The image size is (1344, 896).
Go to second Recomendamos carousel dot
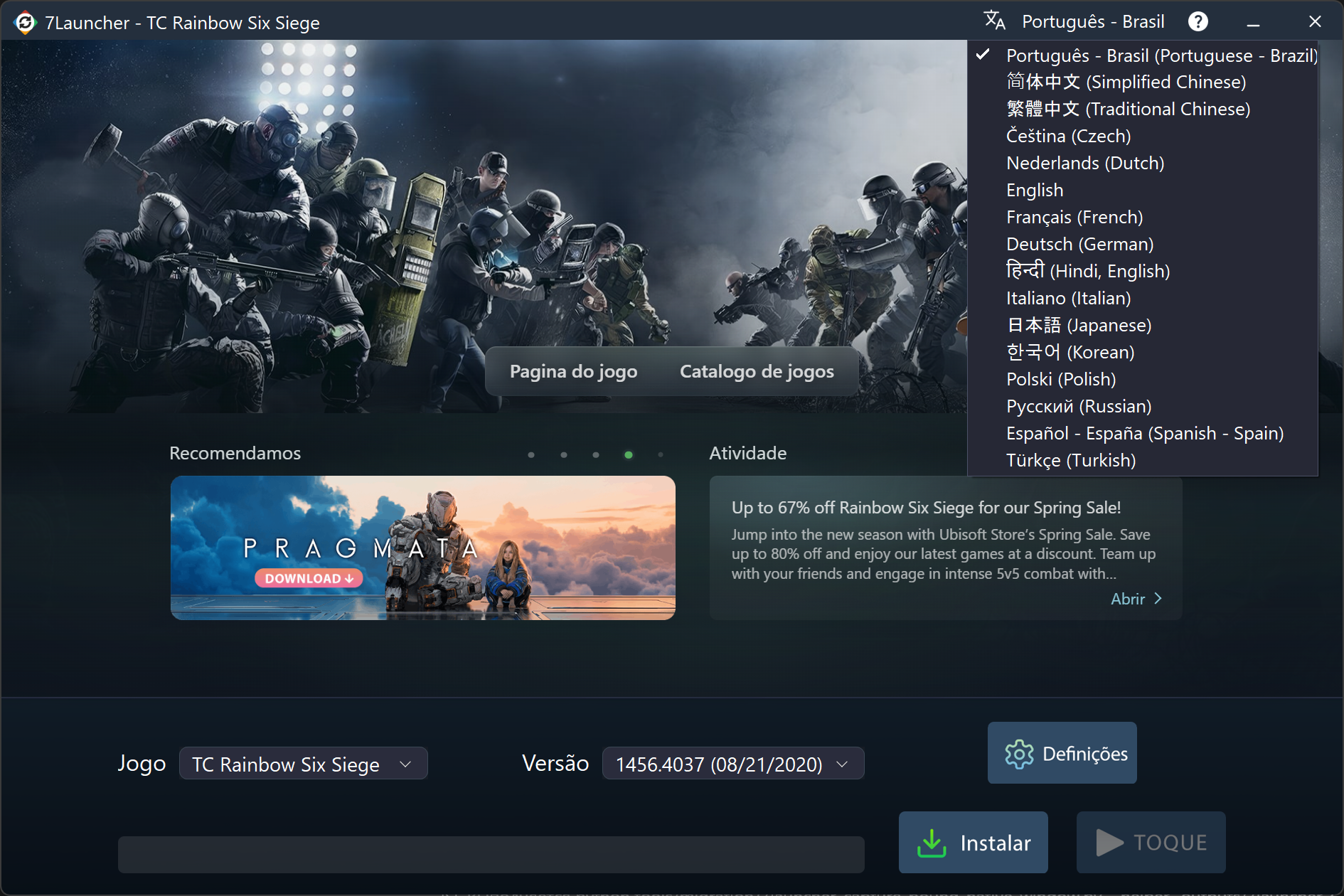pyautogui.click(x=564, y=455)
